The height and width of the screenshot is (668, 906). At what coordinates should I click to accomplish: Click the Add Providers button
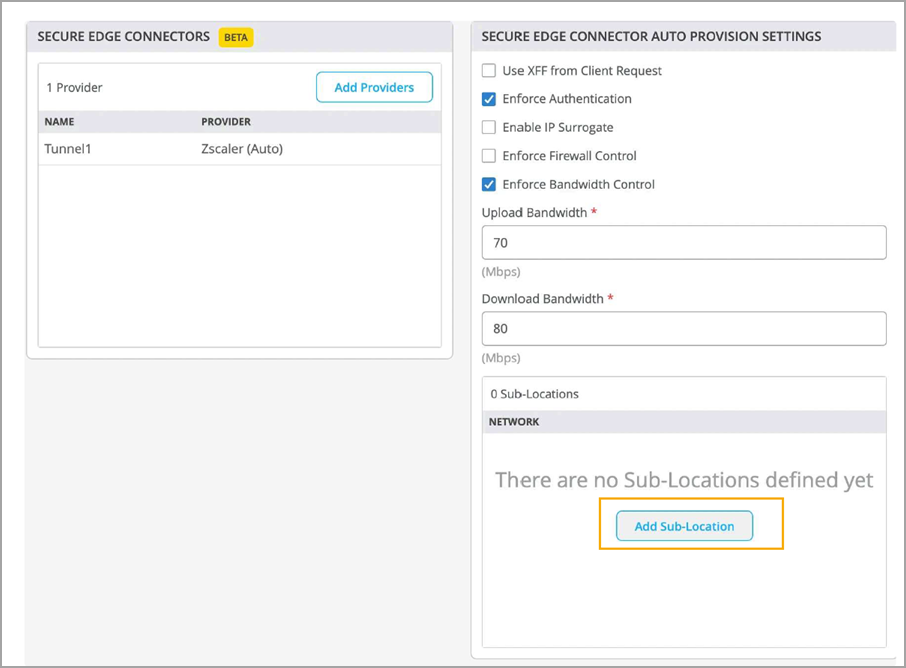pos(374,87)
